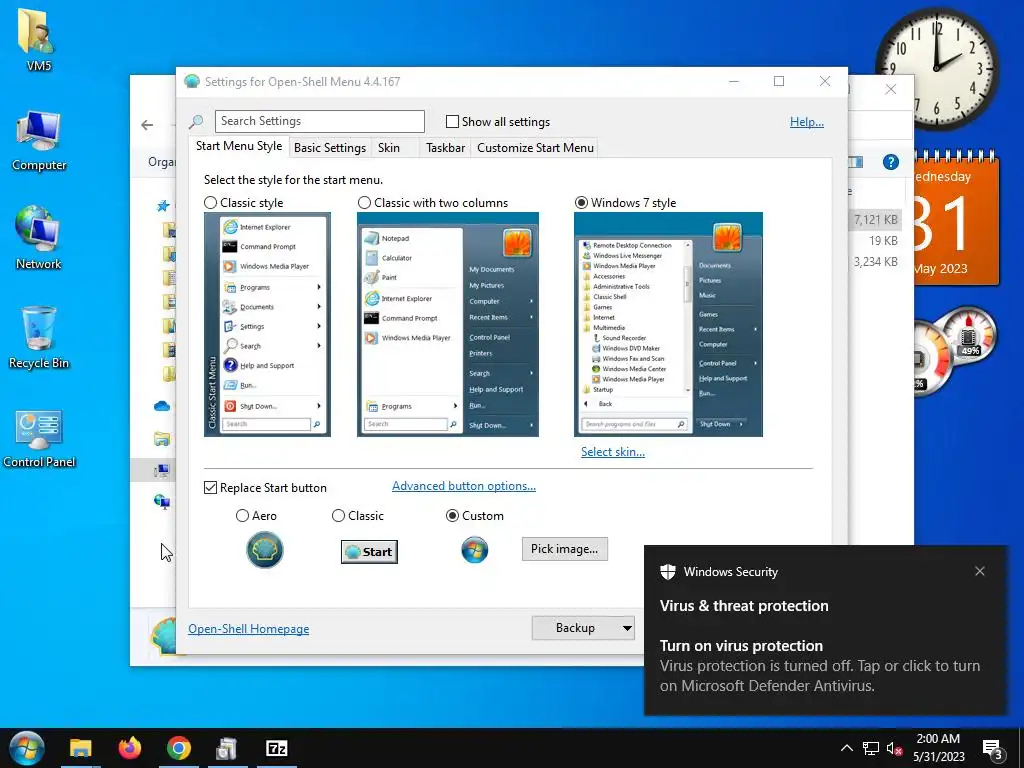Open File Explorer from the taskbar
This screenshot has width=1024, height=768.
click(81, 748)
